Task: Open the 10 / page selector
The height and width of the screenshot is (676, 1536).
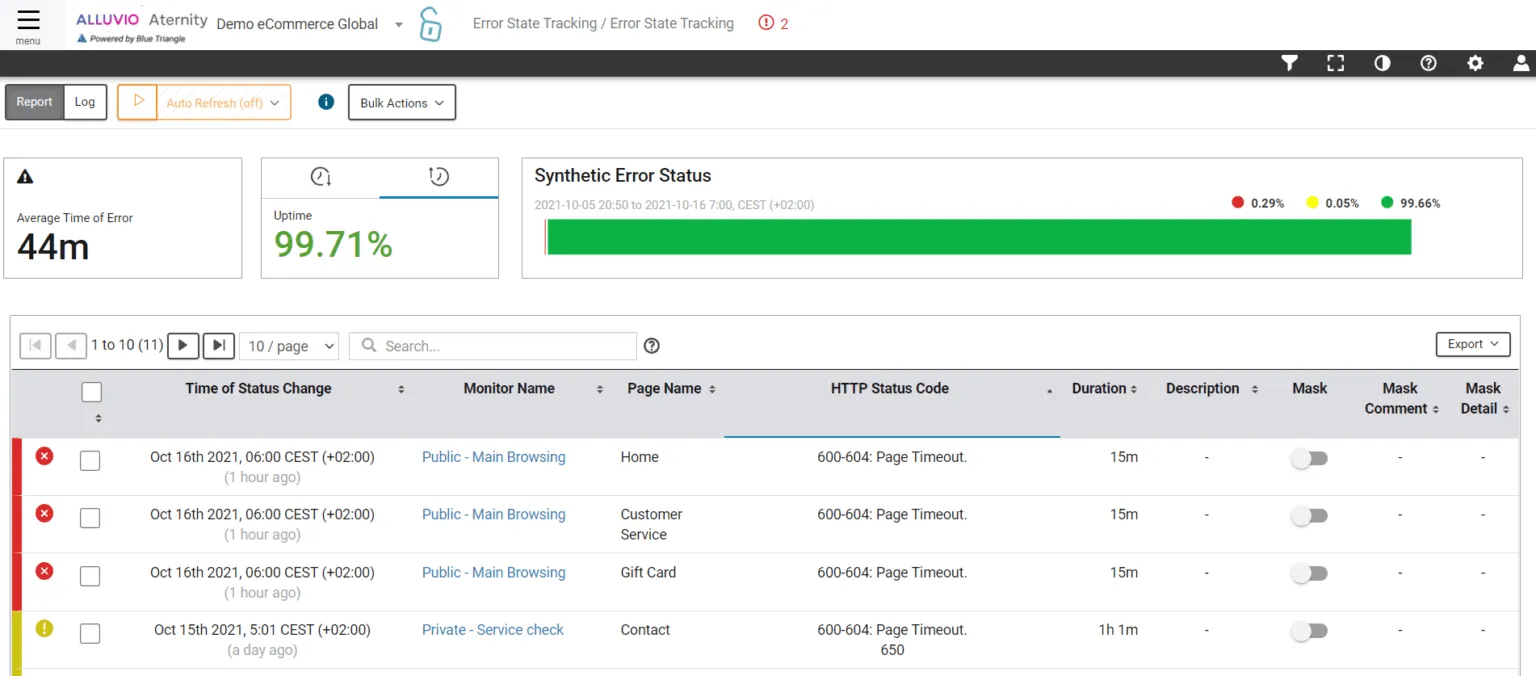Action: tap(289, 346)
